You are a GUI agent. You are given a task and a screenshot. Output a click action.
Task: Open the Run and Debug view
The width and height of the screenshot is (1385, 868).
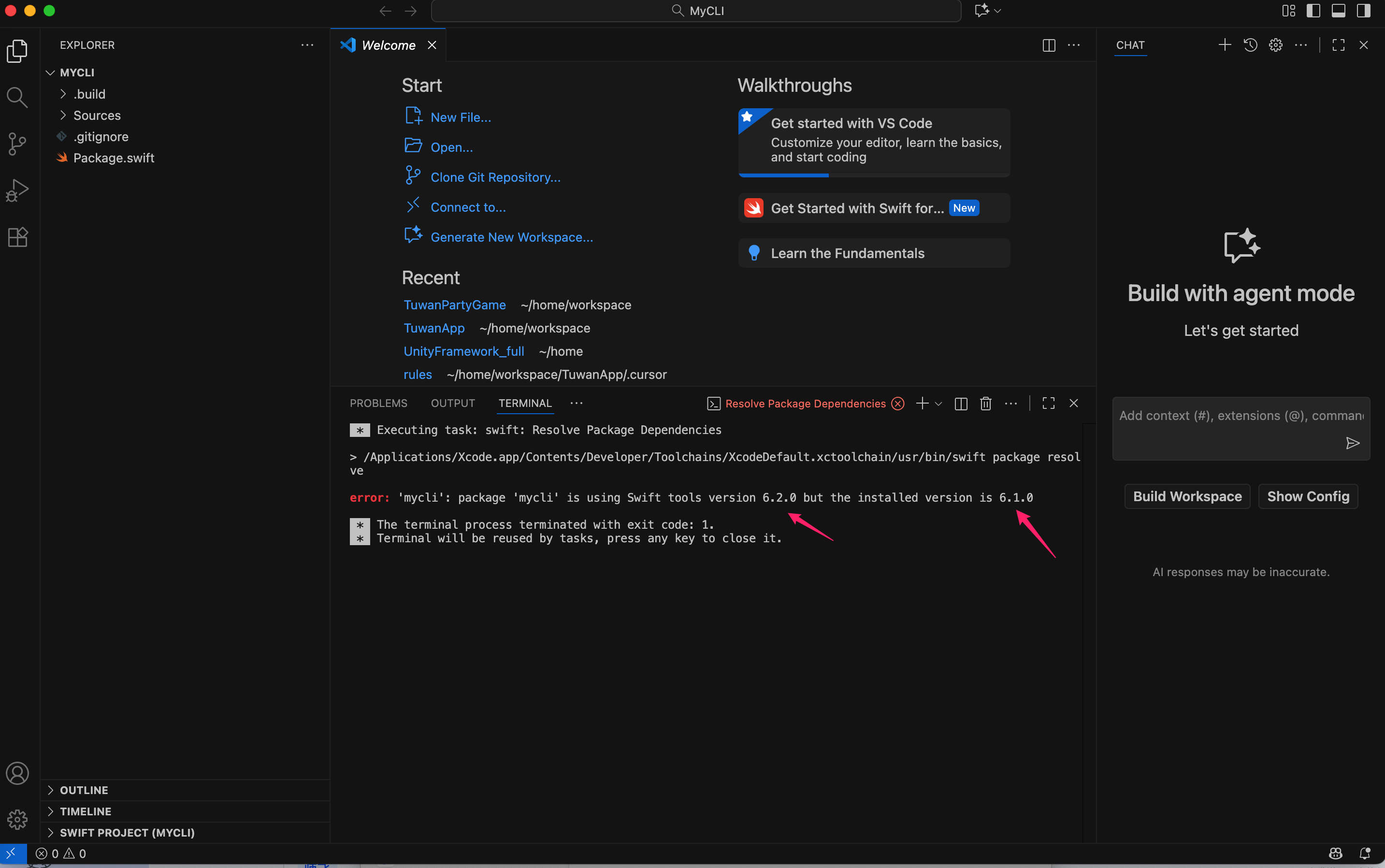tap(17, 190)
